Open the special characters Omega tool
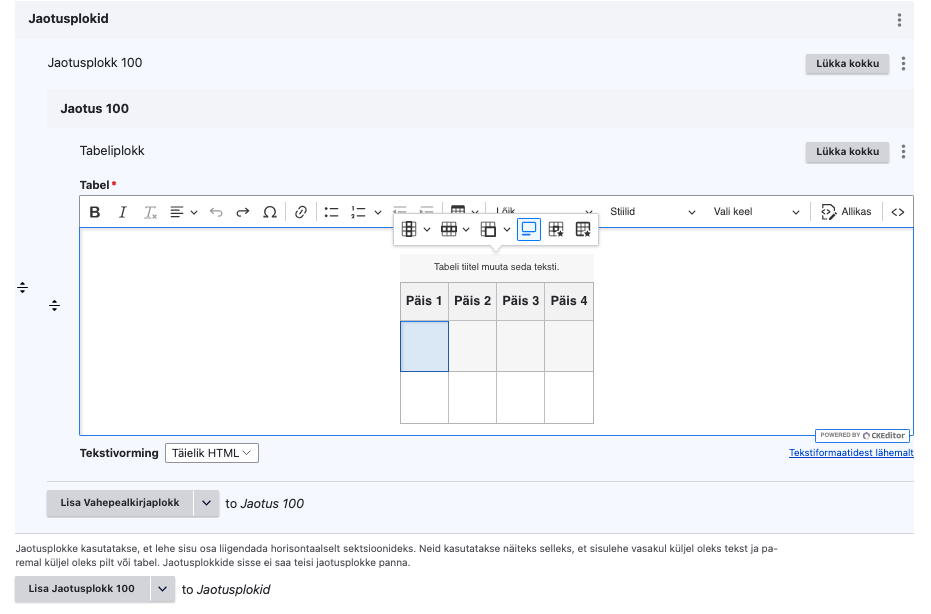 click(270, 212)
